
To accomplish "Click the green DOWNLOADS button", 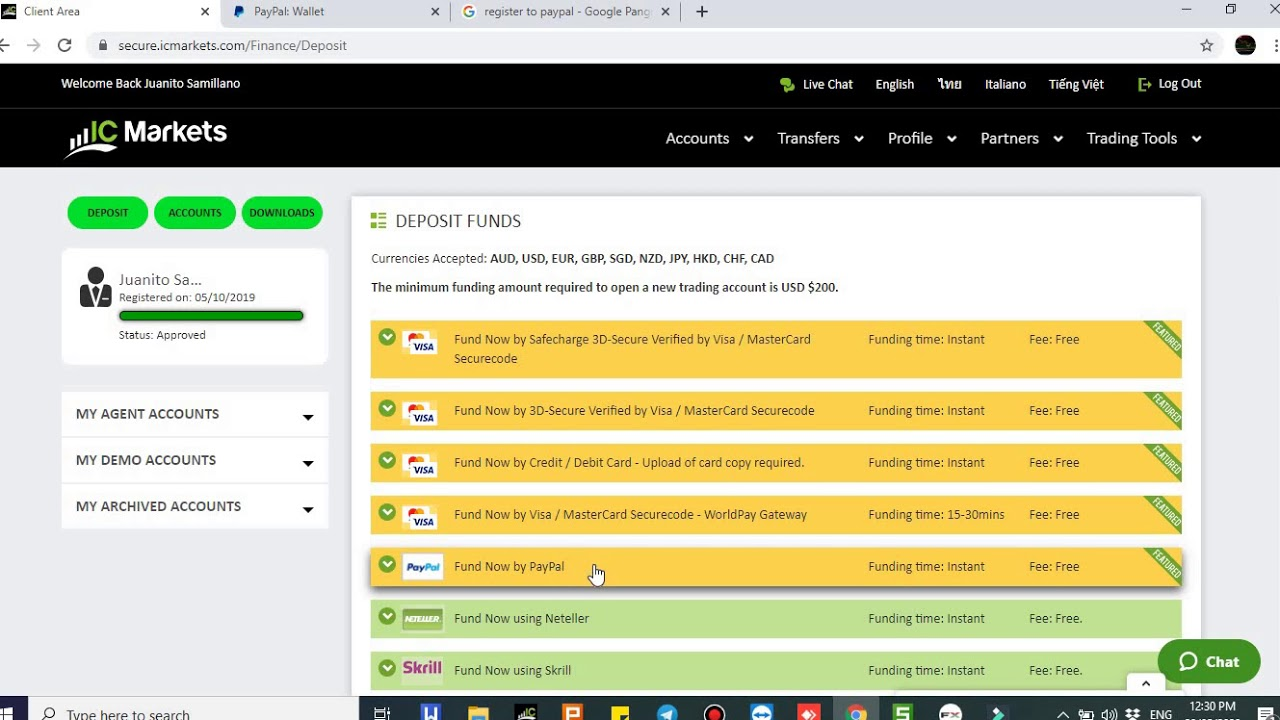I will pyautogui.click(x=282, y=213).
